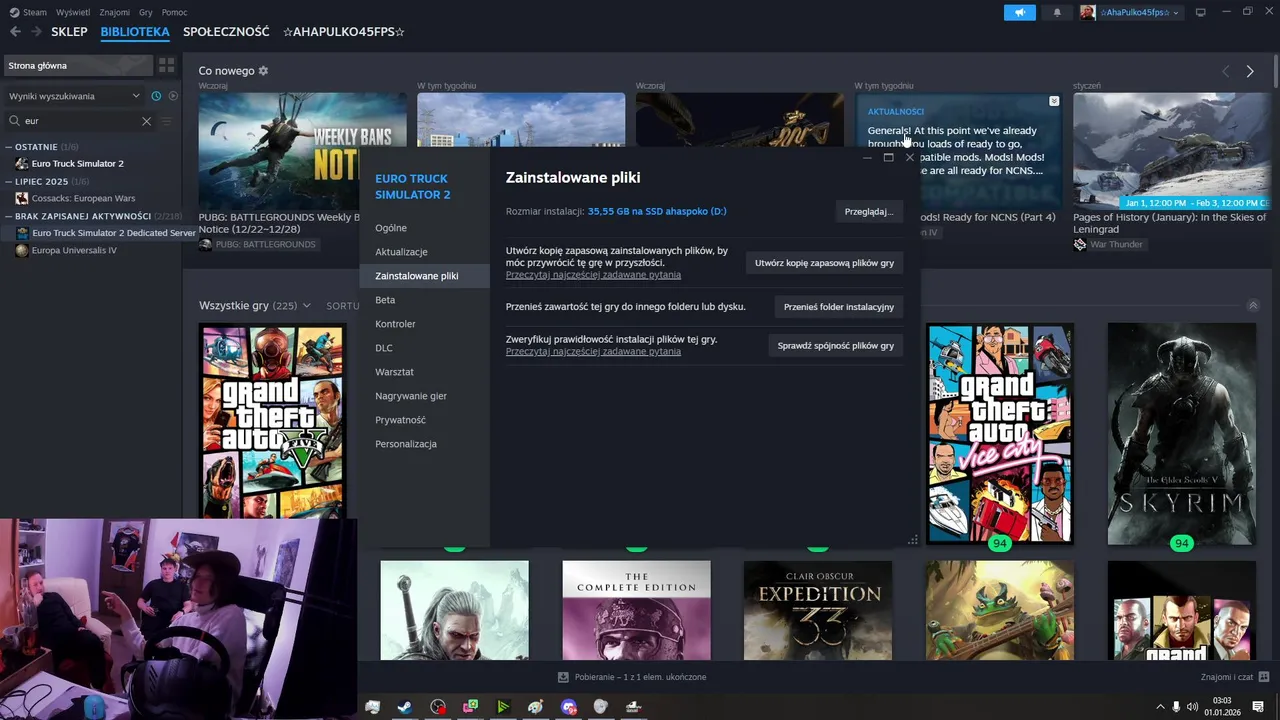Click 'Sprawdź spójność plików gry' button
Screen dimensions: 1280x720
tap(835, 346)
